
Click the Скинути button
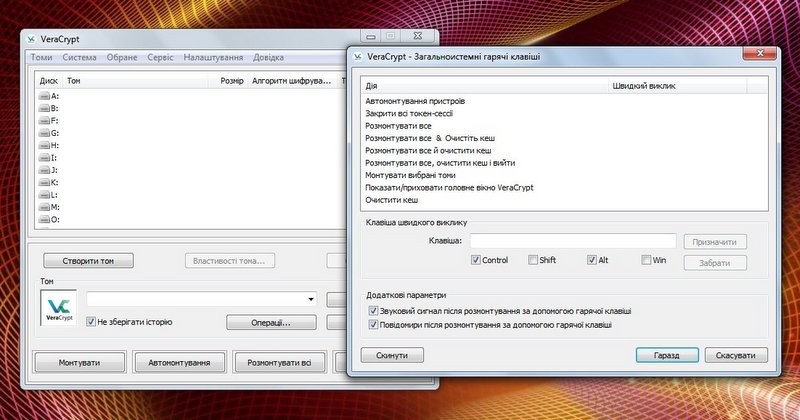392,355
